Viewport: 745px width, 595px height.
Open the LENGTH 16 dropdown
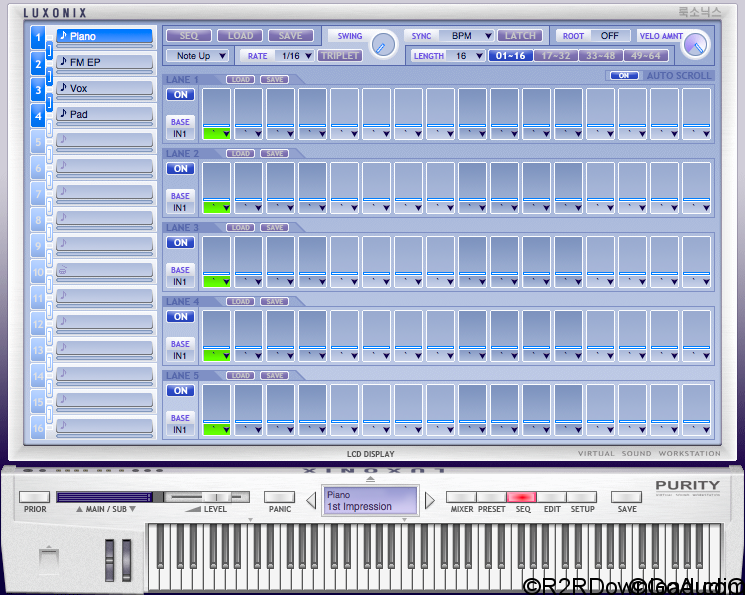466,56
